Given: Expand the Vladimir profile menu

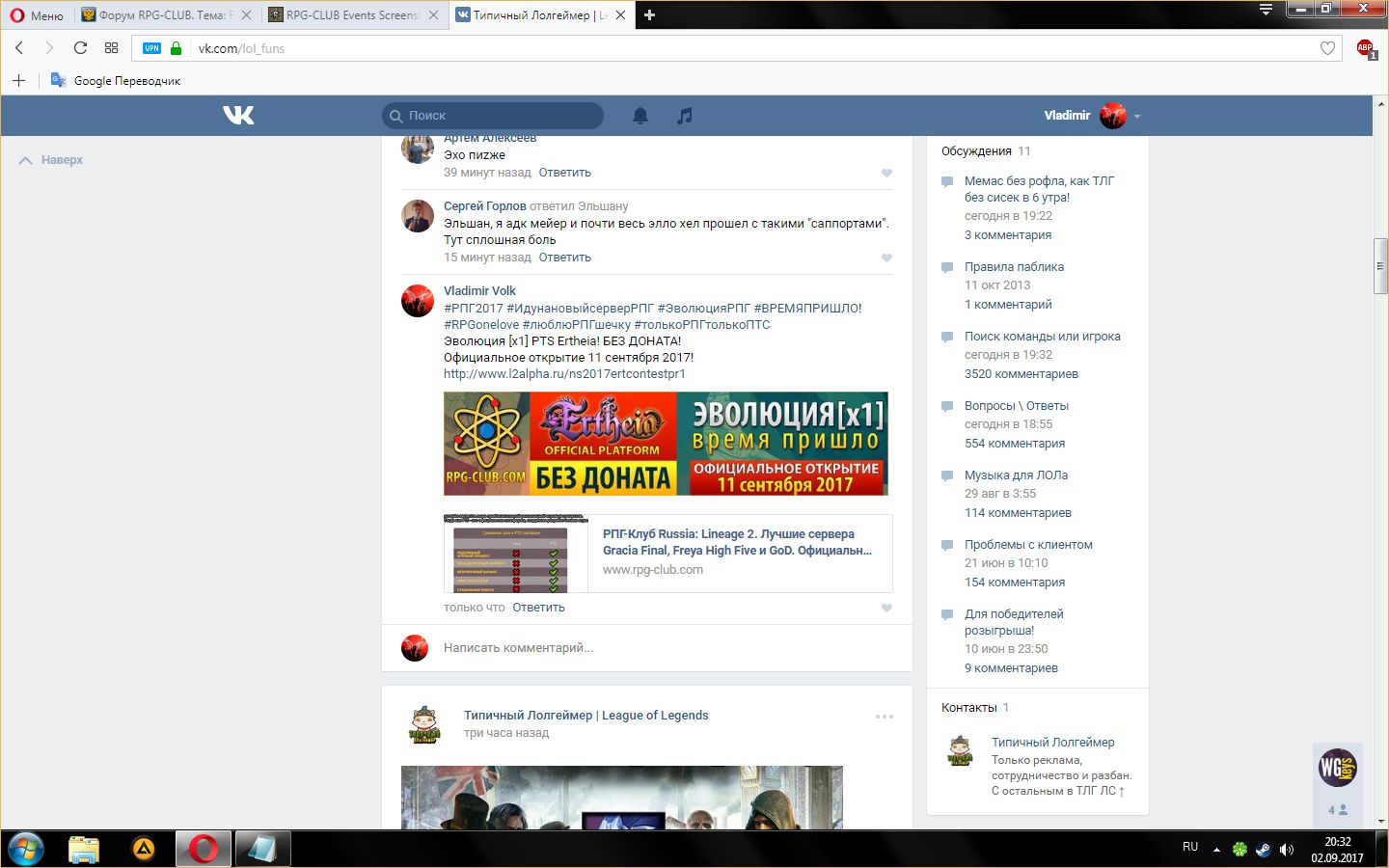Looking at the screenshot, I should pyautogui.click(x=1092, y=116).
